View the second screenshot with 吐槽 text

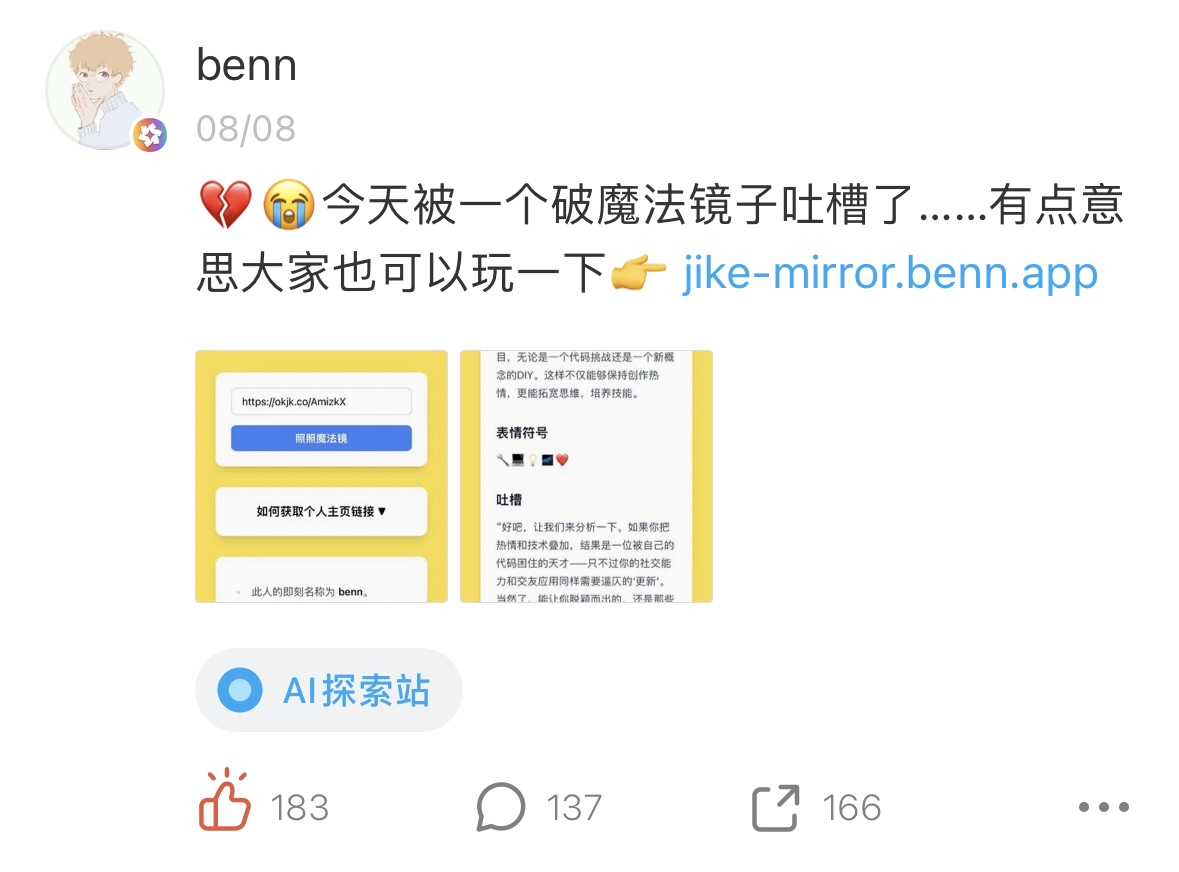pos(586,476)
